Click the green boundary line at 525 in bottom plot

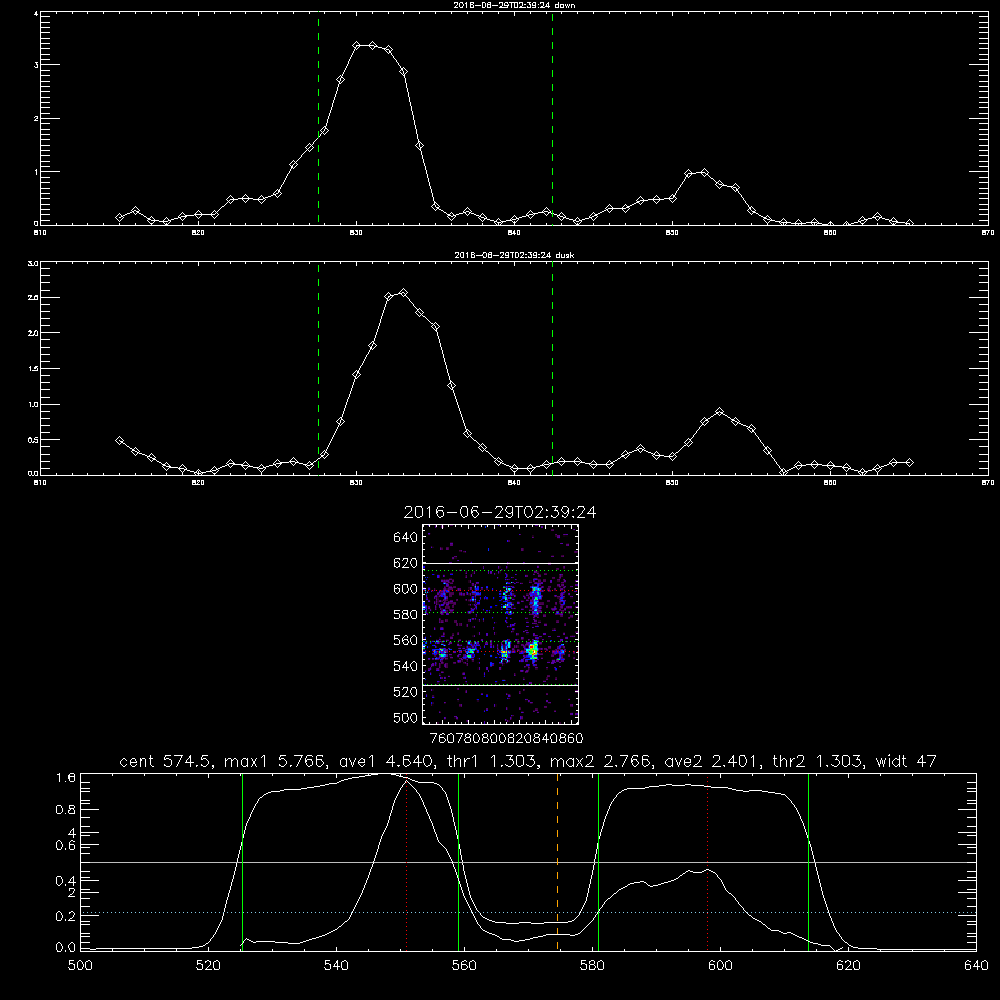click(242, 862)
